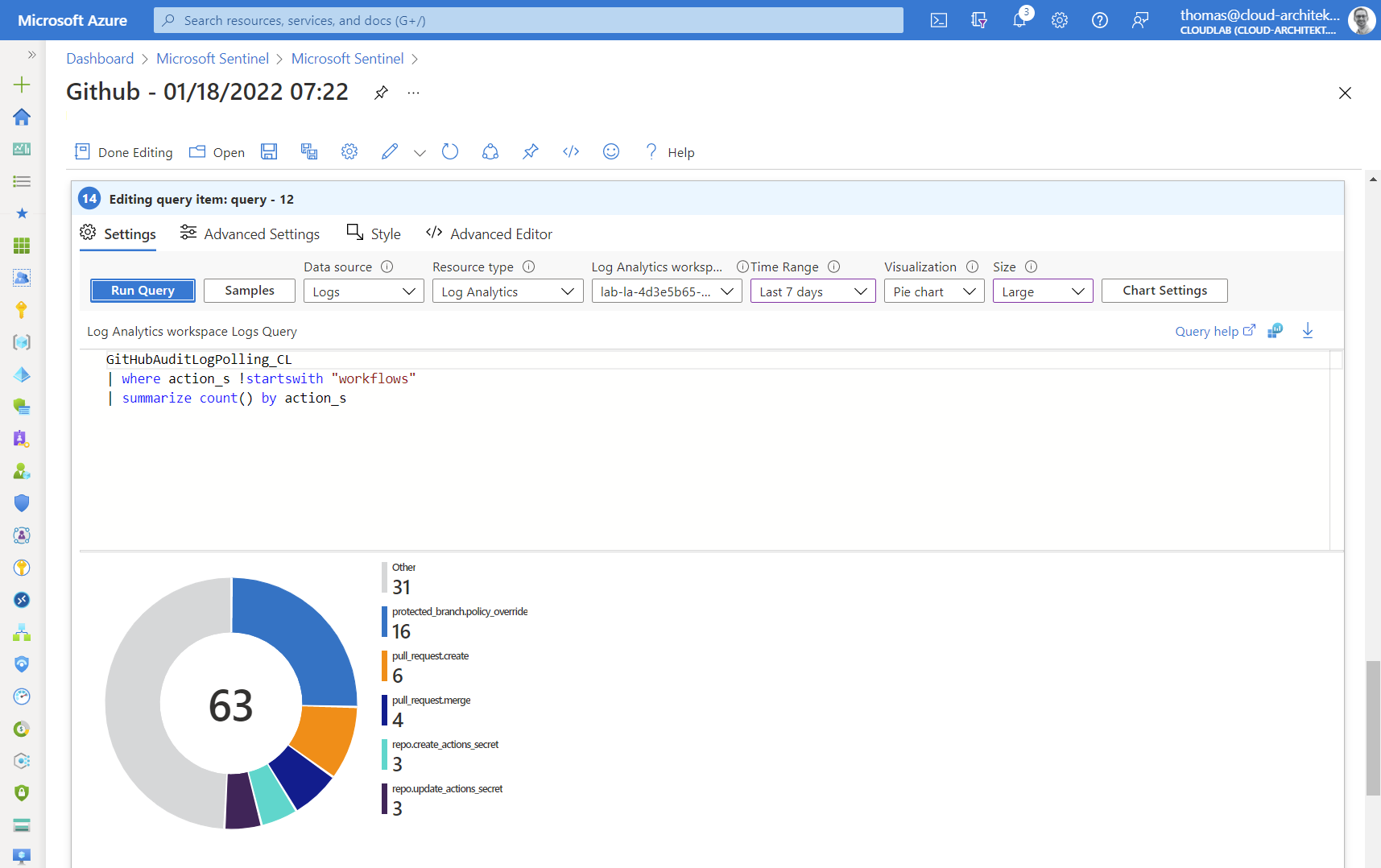
Task: Open the Dashboard sidebar icon
Action: pyautogui.click(x=22, y=149)
